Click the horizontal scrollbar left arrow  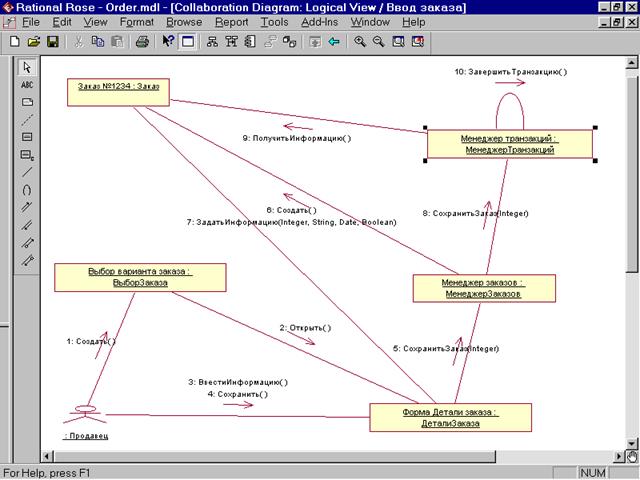47,456
